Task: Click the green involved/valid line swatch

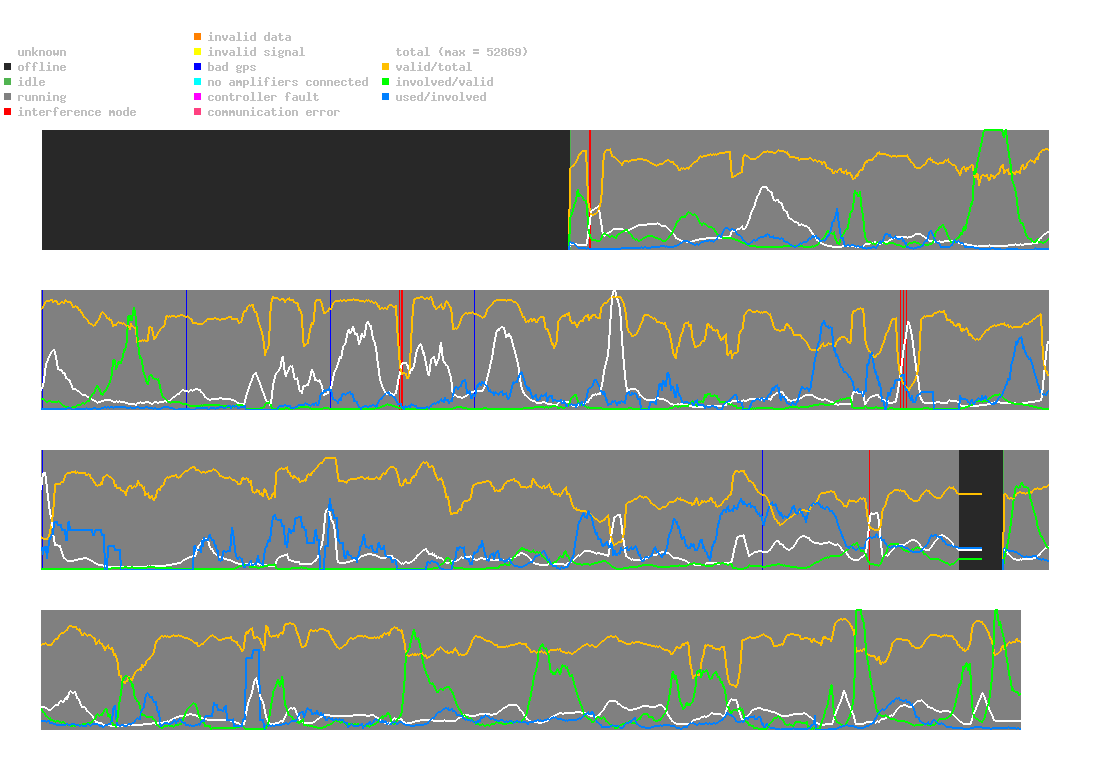Action: pyautogui.click(x=386, y=82)
